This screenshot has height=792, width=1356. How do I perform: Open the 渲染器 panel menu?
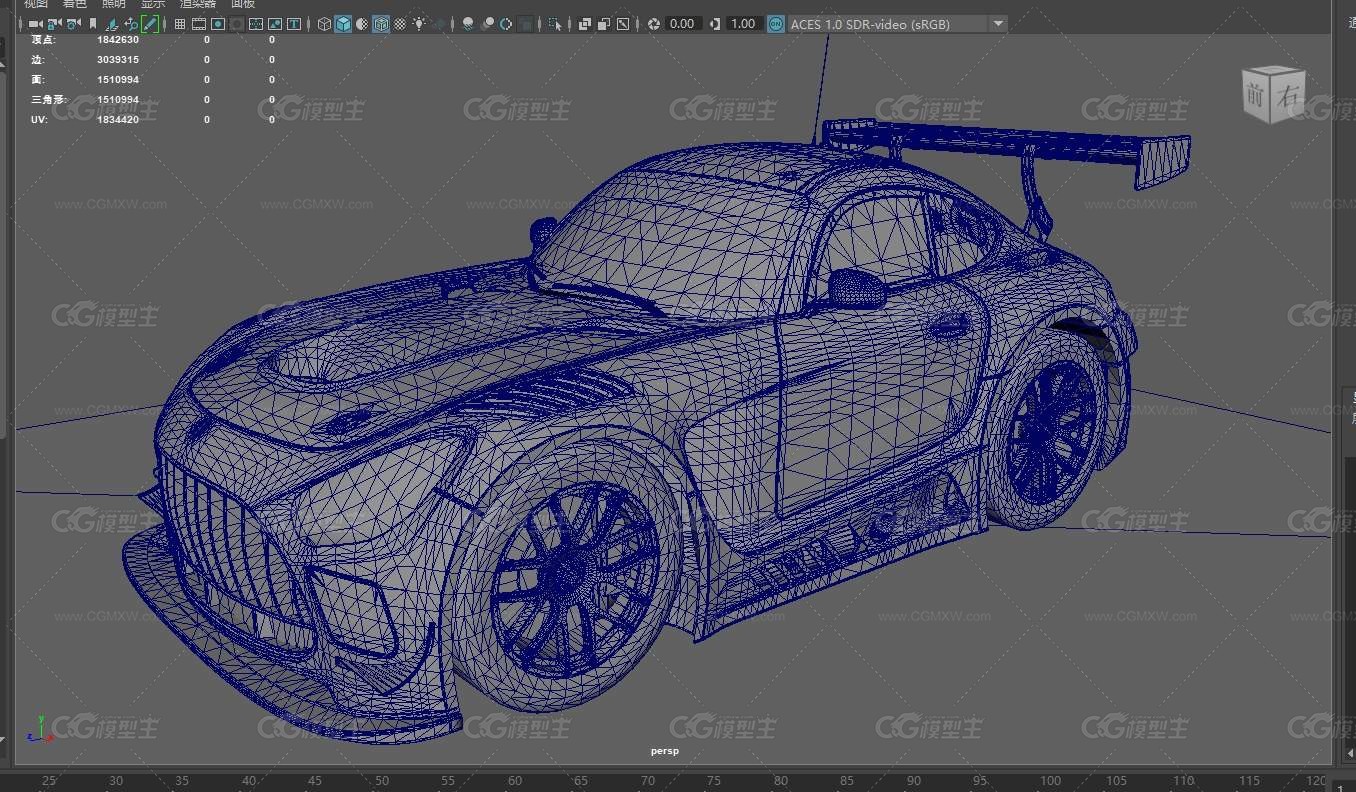(198, 4)
